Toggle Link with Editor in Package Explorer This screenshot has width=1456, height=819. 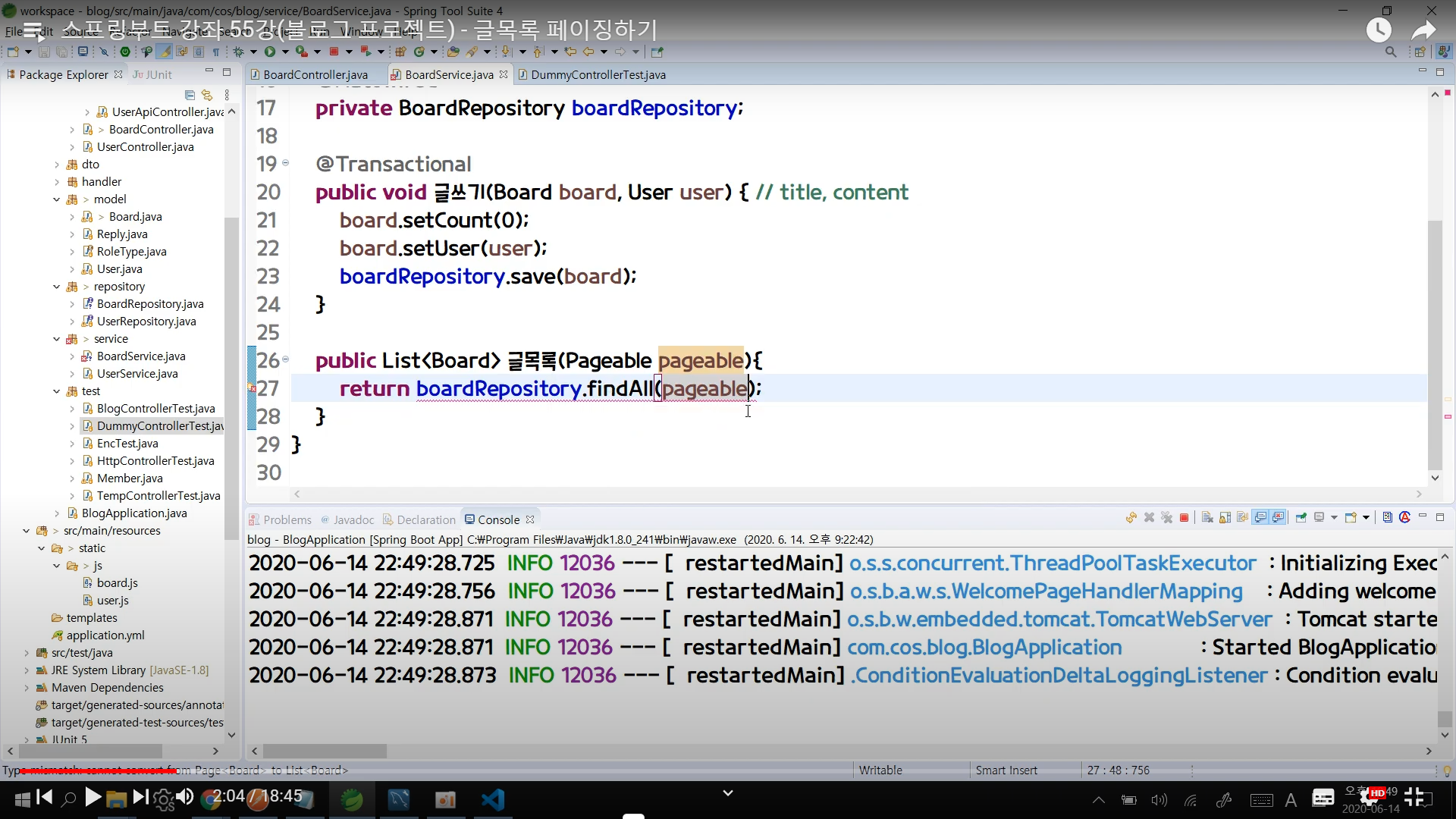point(207,95)
